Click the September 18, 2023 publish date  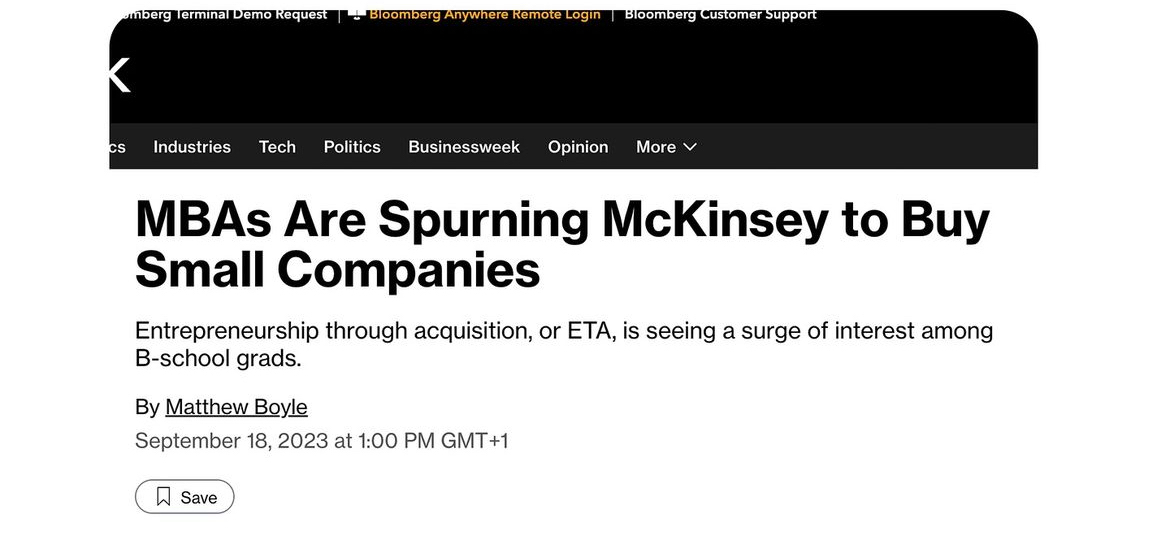[x=321, y=441]
